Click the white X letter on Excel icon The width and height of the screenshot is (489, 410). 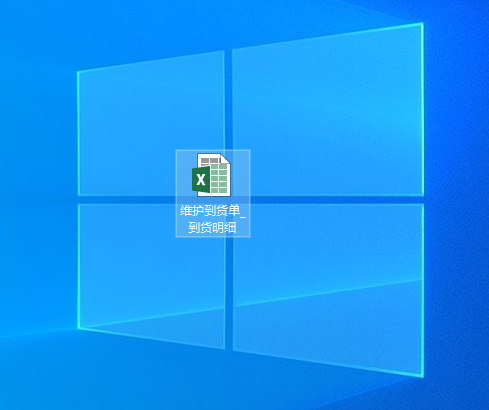201,180
